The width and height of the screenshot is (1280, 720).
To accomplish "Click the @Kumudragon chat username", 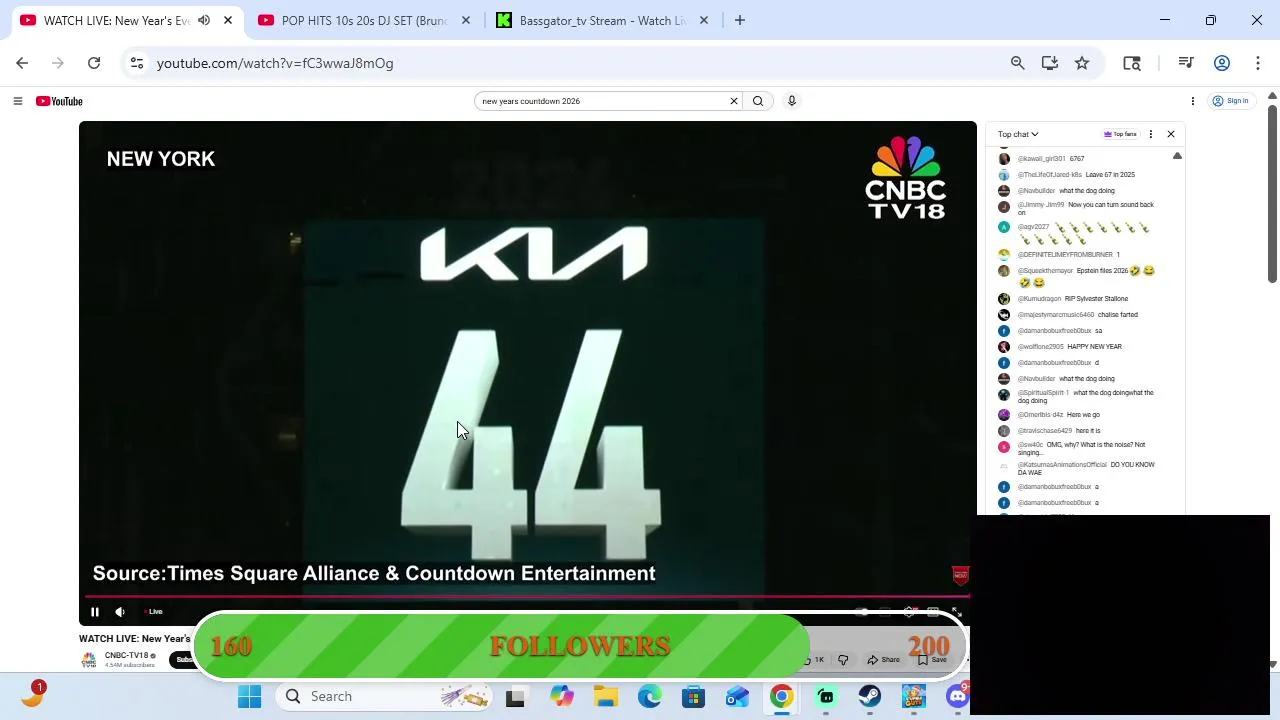I will coord(1039,299).
